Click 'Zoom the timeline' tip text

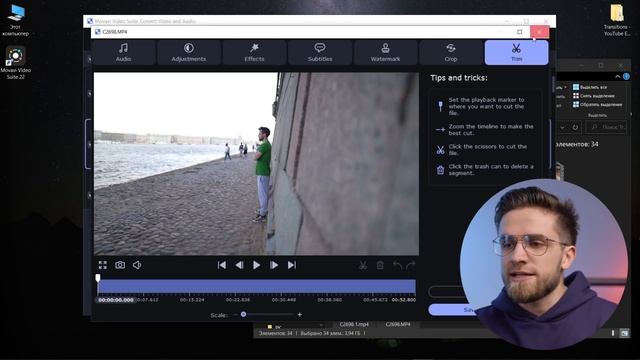[491, 130]
